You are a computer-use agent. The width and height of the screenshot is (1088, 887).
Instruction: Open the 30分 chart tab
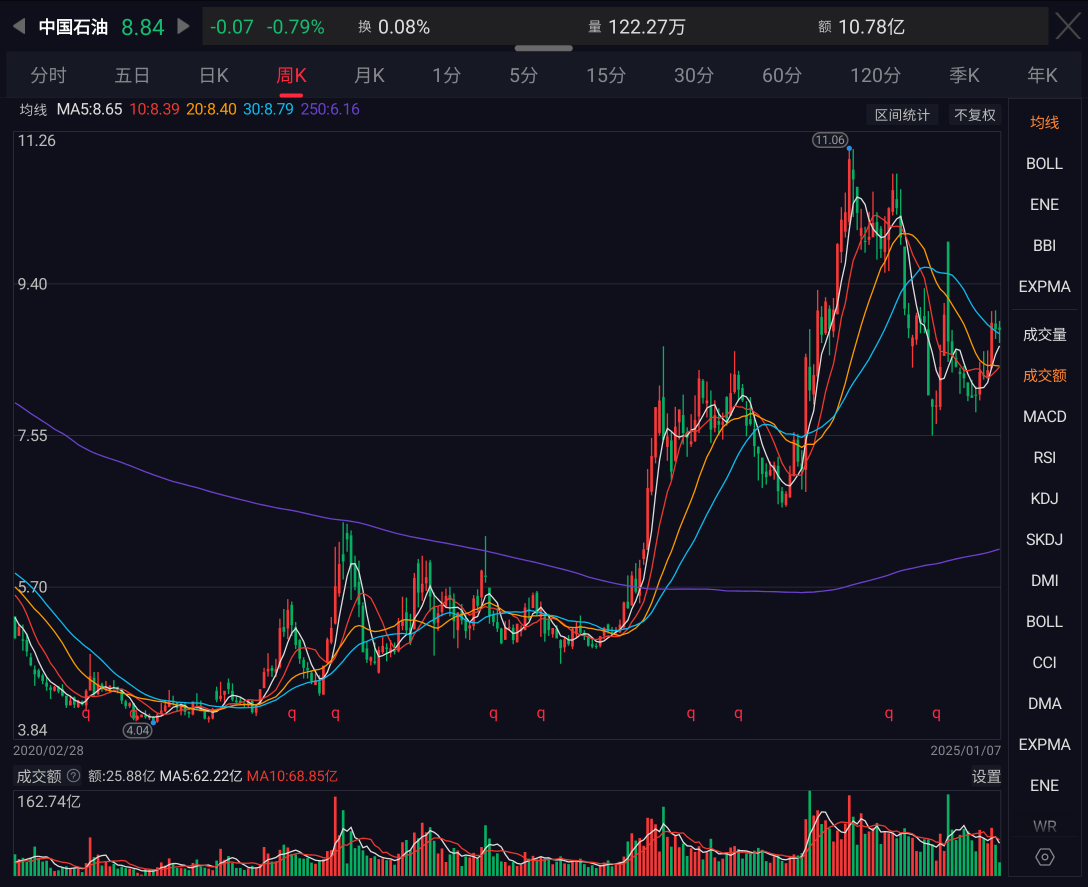point(694,75)
